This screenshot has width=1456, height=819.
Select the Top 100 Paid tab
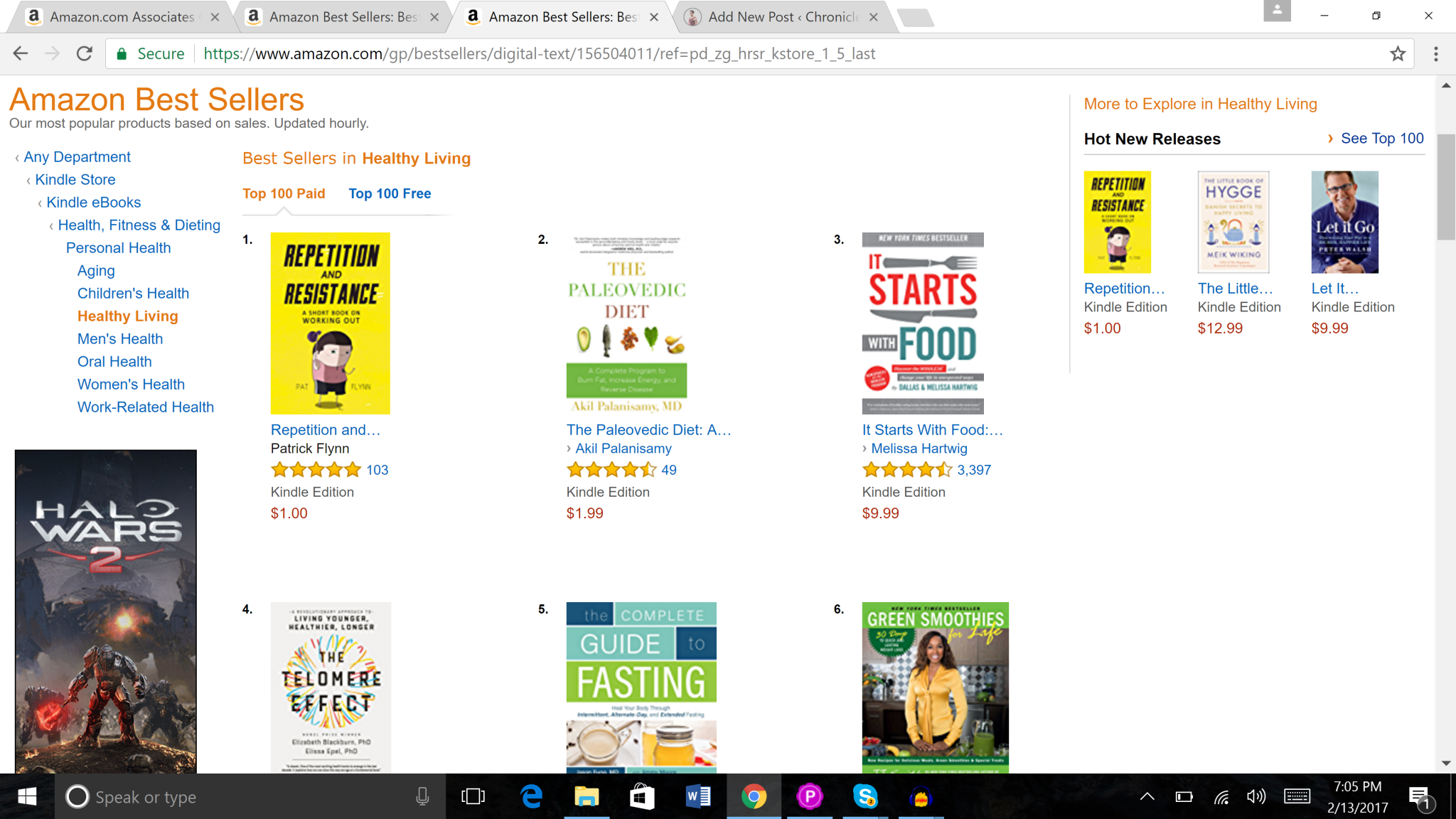pos(284,193)
